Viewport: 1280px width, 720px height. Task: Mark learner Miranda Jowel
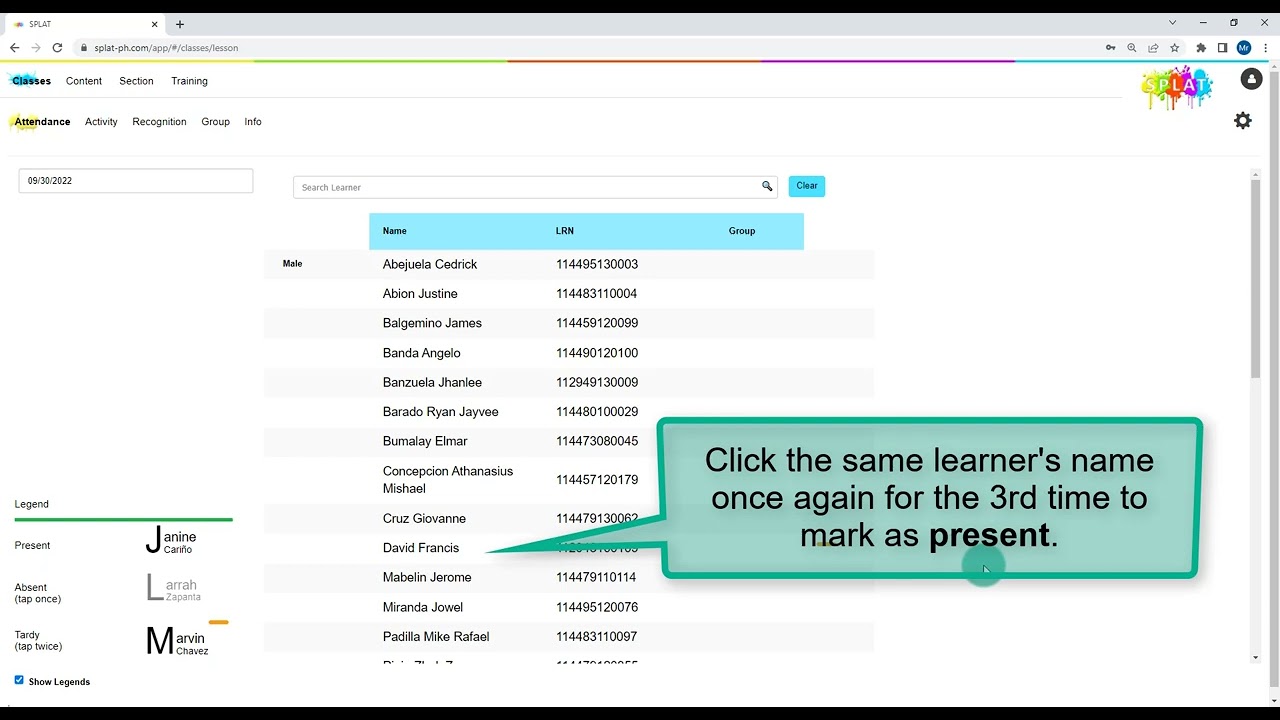pyautogui.click(x=423, y=607)
